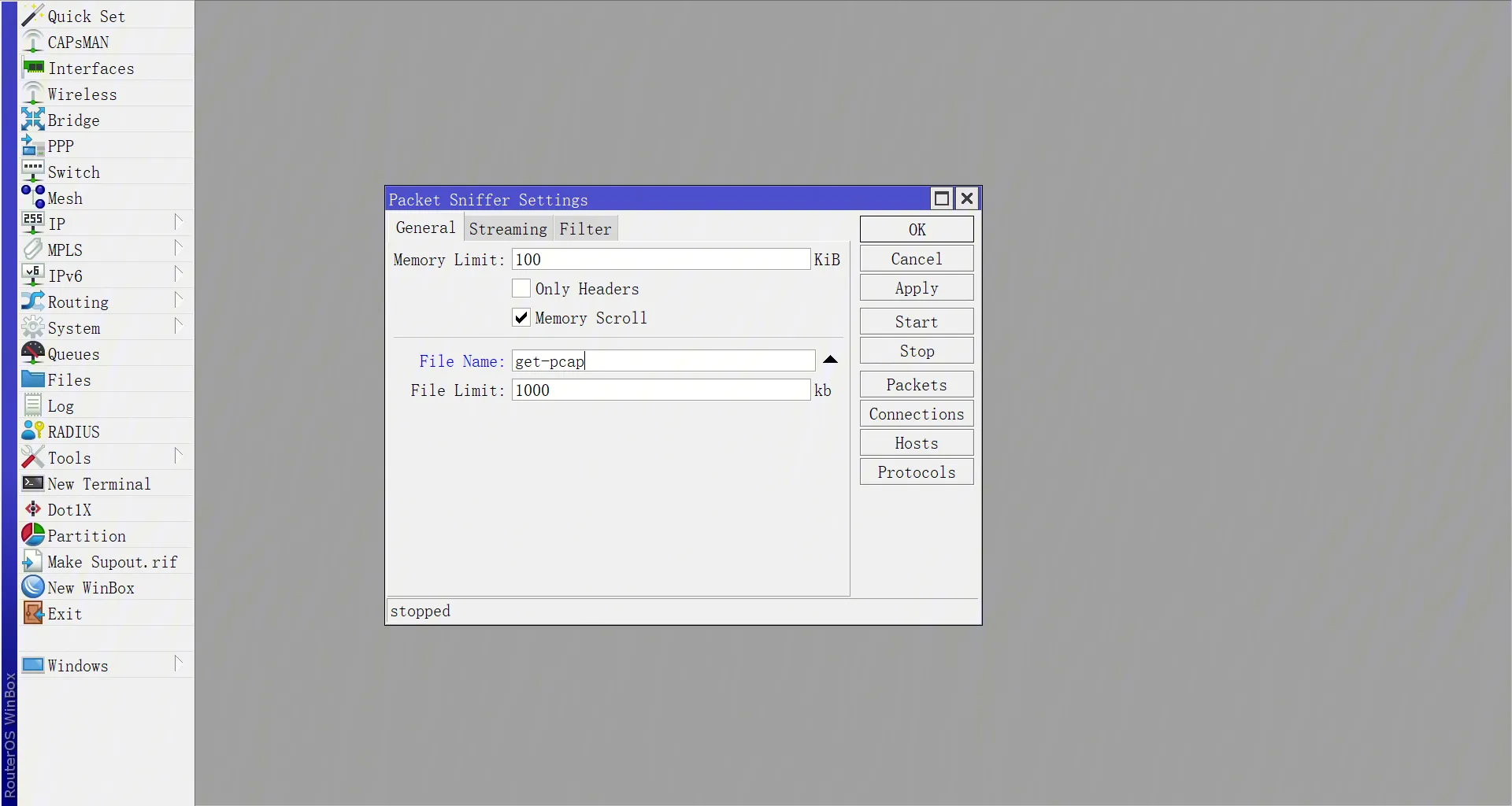The height and width of the screenshot is (806, 1512).
Task: Click the Exit door icon
Action: (x=32, y=613)
